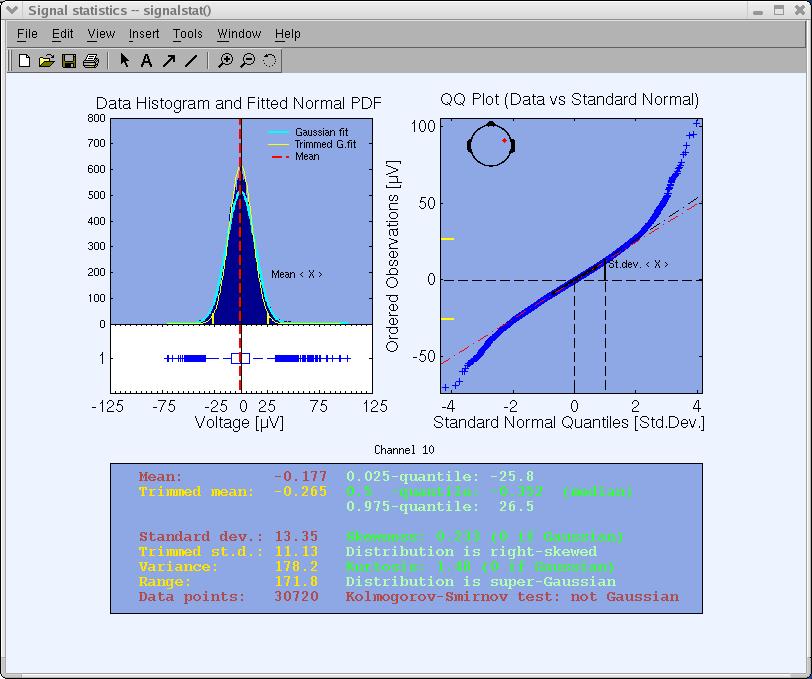812x679 pixels.
Task: Open the Edit menu
Action: [63, 34]
